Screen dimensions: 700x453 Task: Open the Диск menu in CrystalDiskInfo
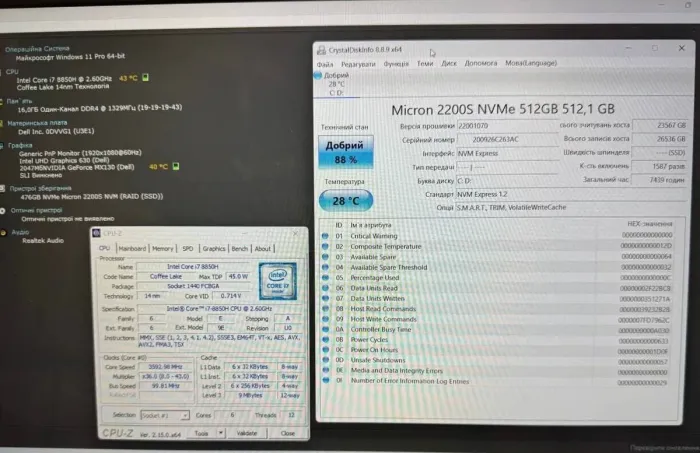pos(449,63)
